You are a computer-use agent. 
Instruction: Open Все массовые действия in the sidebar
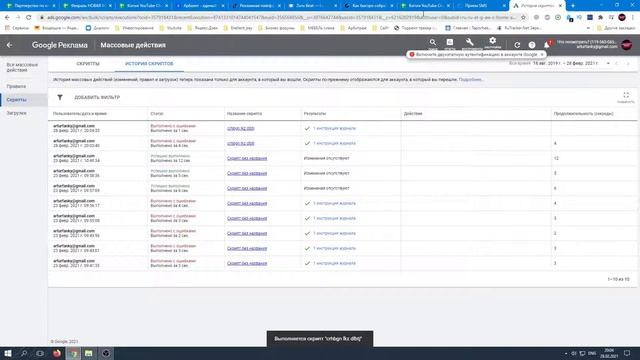click(22, 67)
